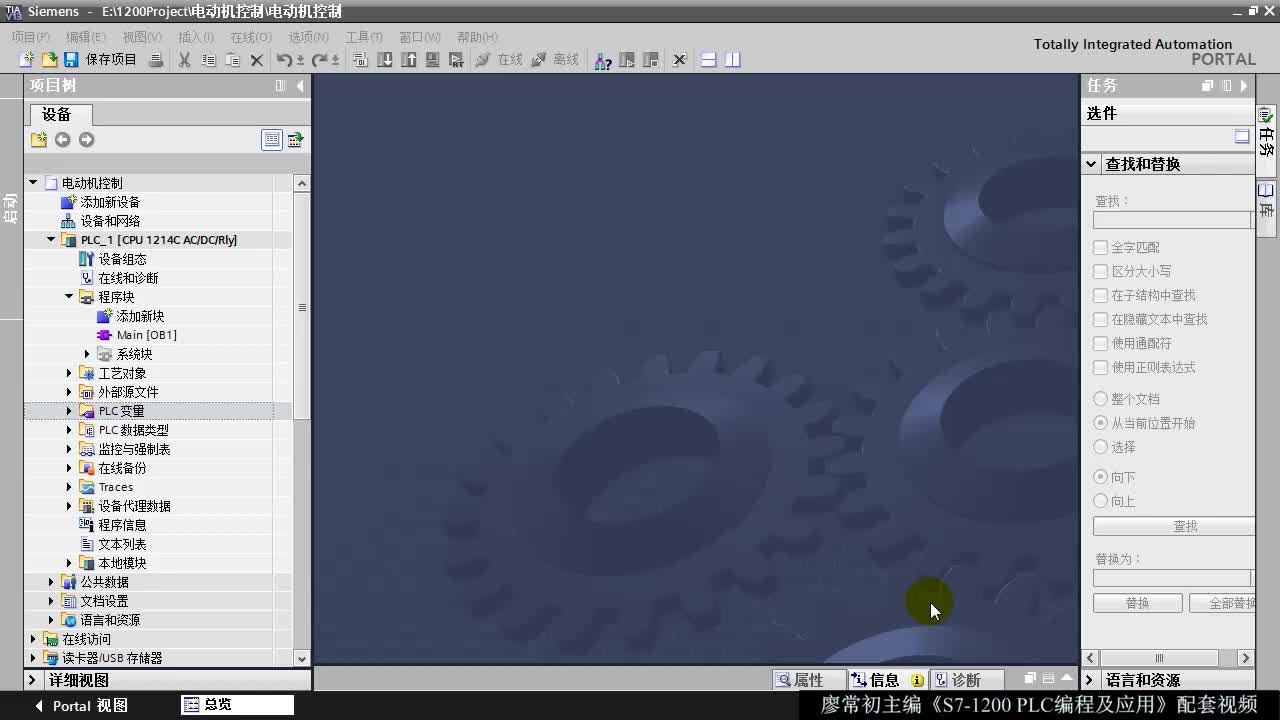Viewport: 1280px width, 720px height.
Task: Select 向下 radio button
Action: (1100, 477)
